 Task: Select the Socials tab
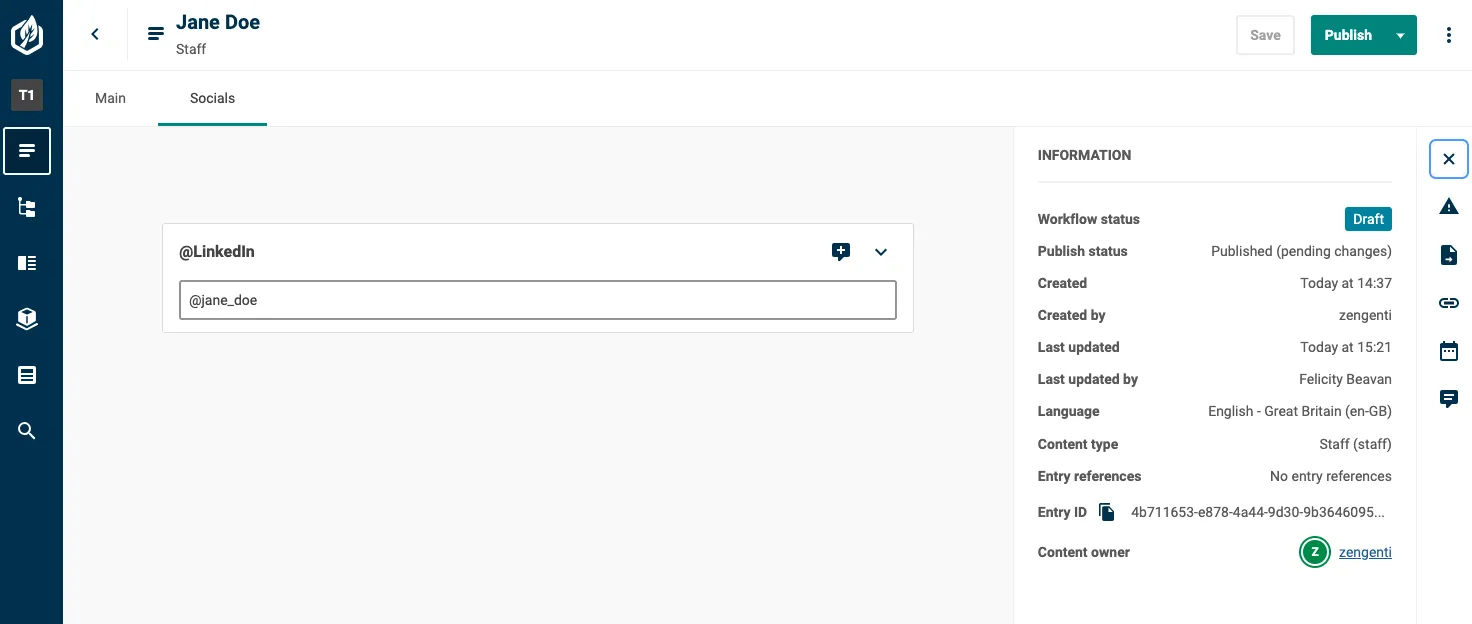pos(212,98)
